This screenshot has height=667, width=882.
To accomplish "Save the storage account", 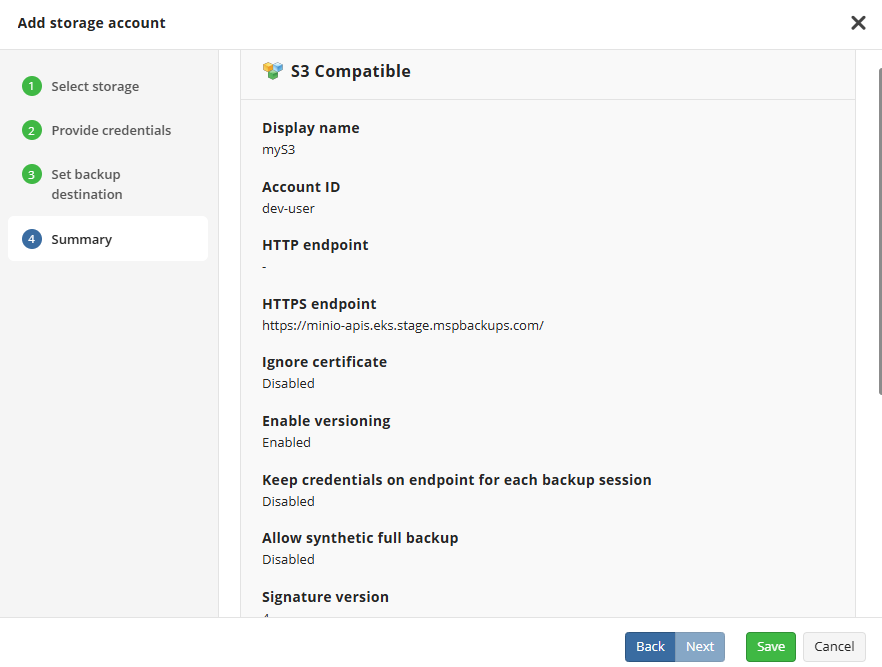I will 770,647.
